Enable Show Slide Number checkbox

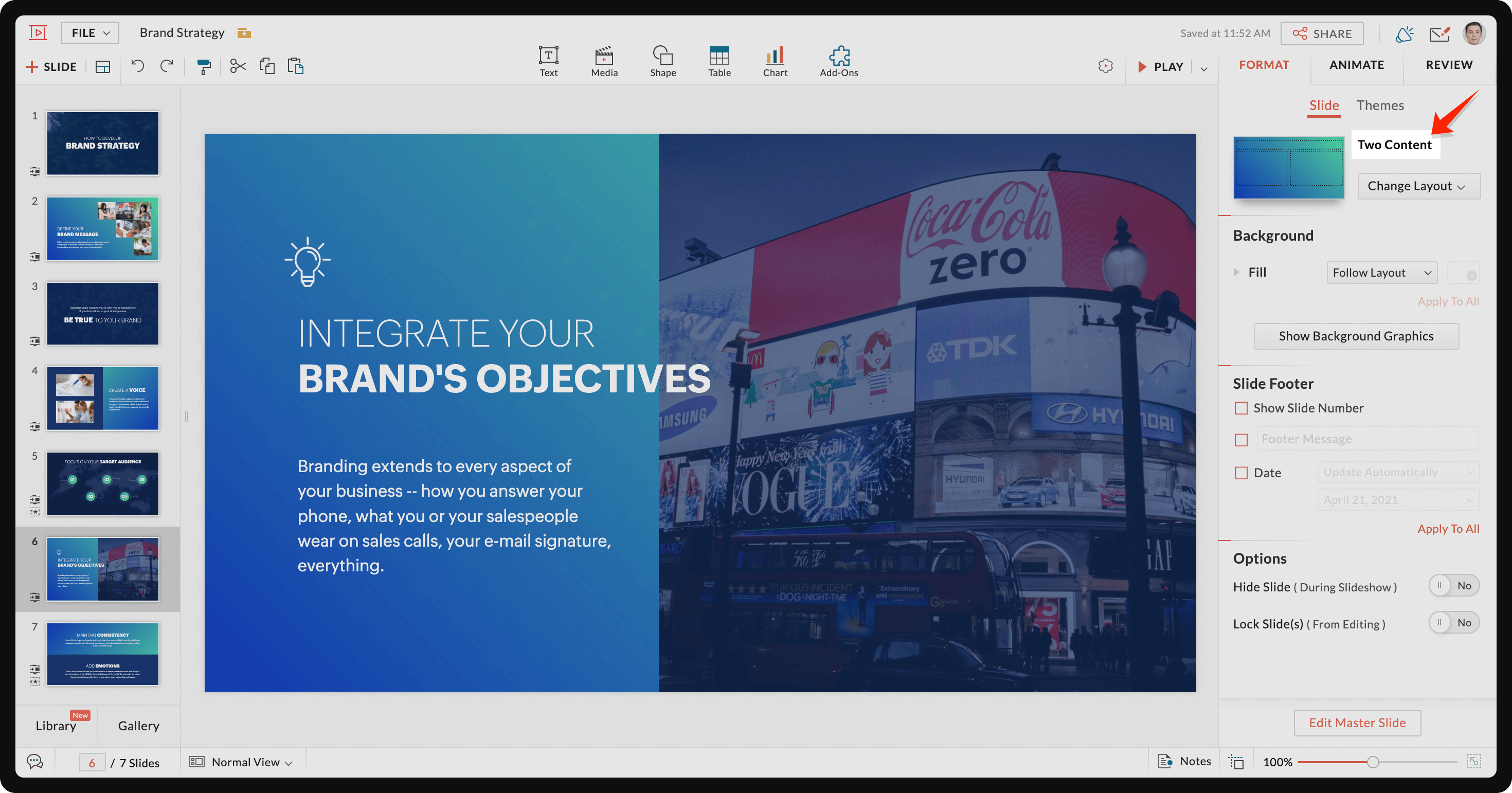[x=1241, y=408]
